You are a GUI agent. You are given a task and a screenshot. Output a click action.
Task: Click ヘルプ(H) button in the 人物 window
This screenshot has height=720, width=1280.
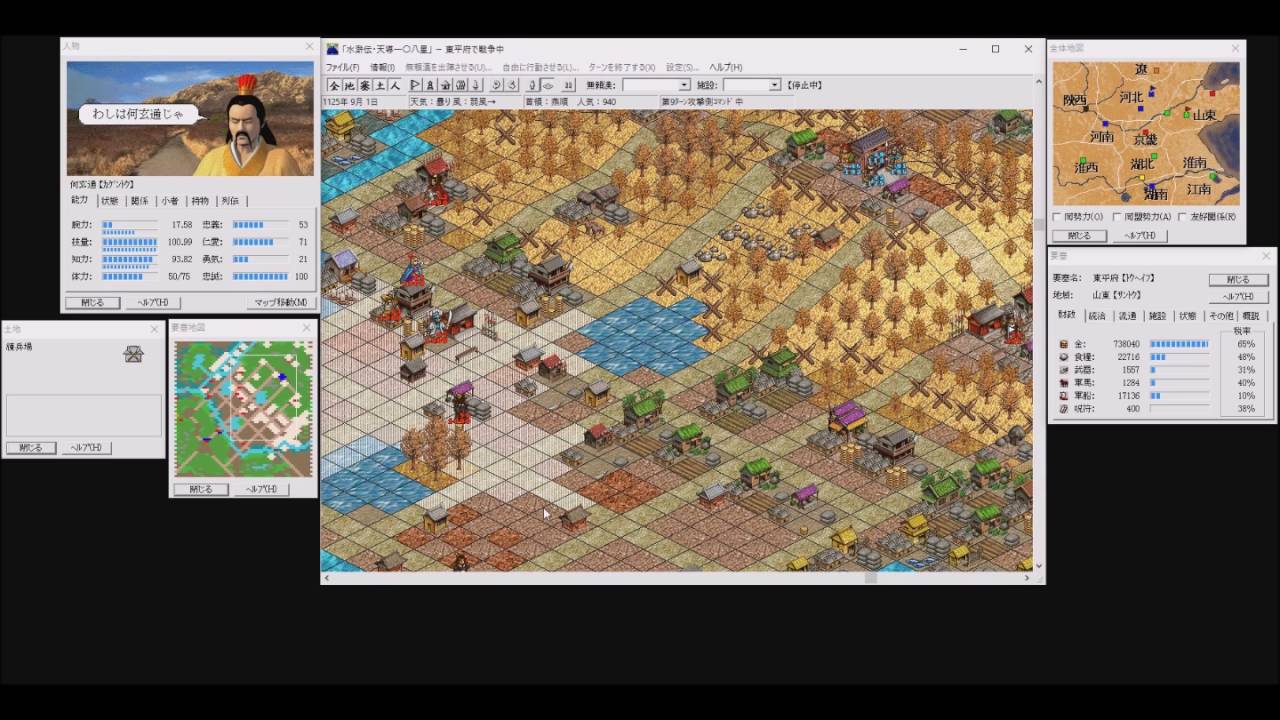(x=153, y=303)
